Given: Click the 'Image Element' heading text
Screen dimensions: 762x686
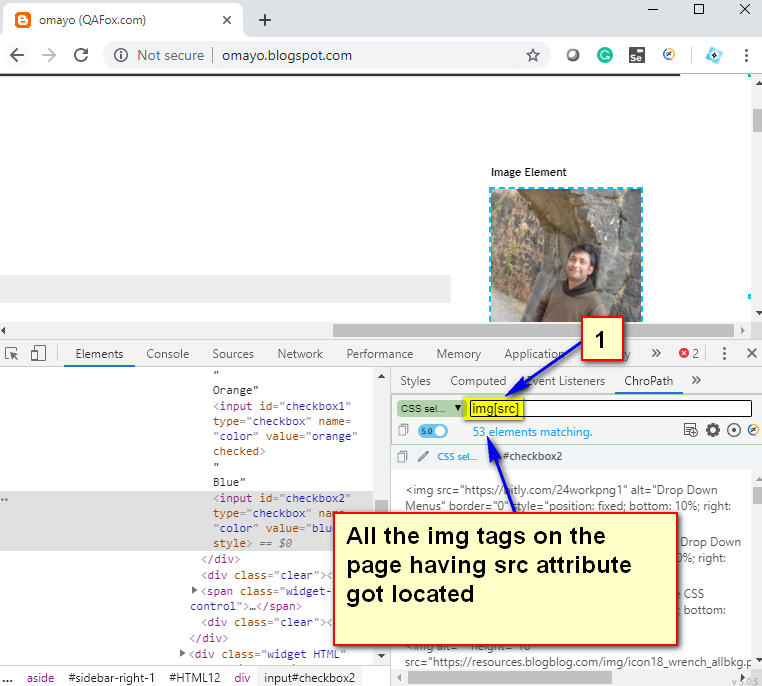Looking at the screenshot, I should (528, 172).
